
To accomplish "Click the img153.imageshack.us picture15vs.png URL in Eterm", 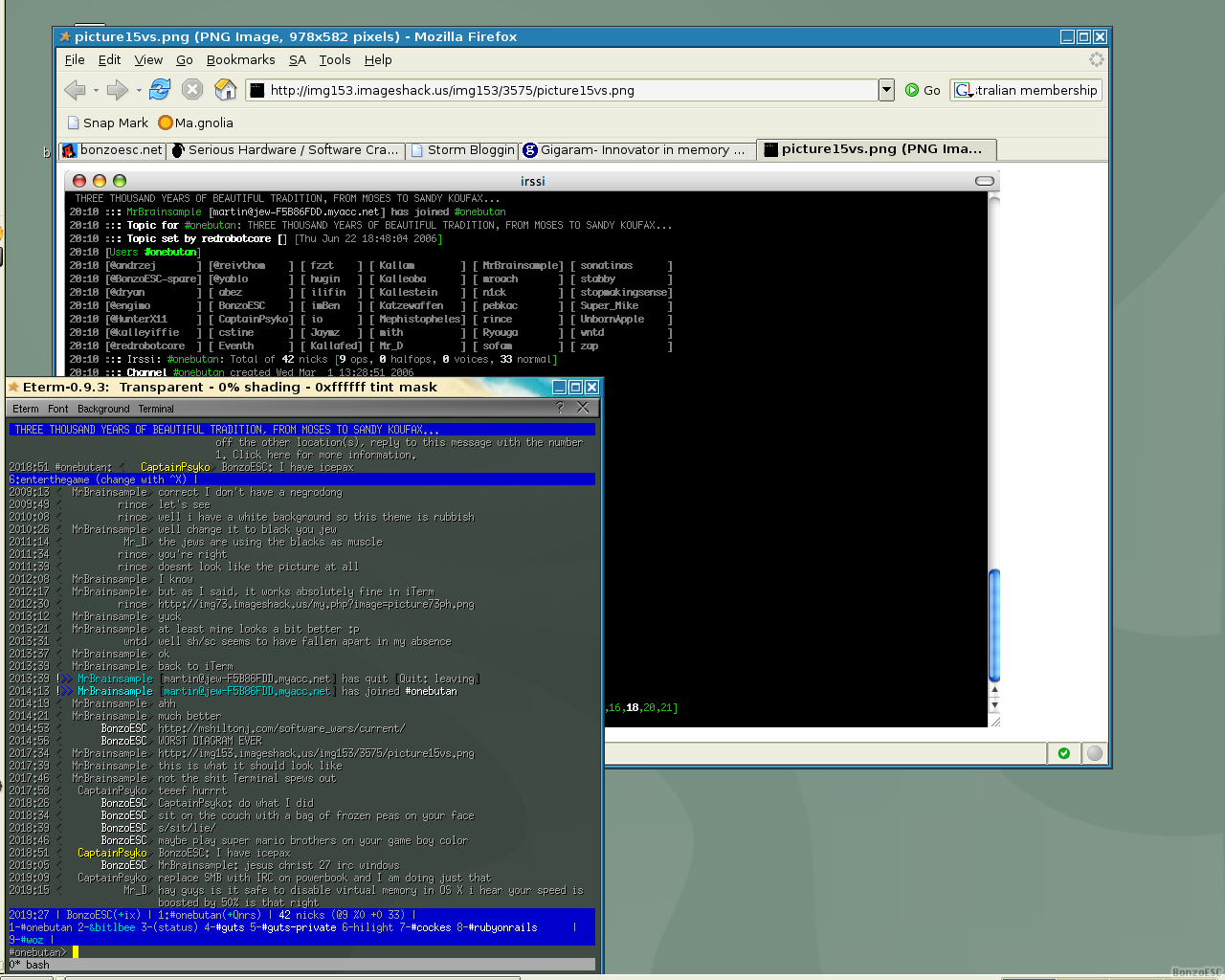I will coord(316,753).
